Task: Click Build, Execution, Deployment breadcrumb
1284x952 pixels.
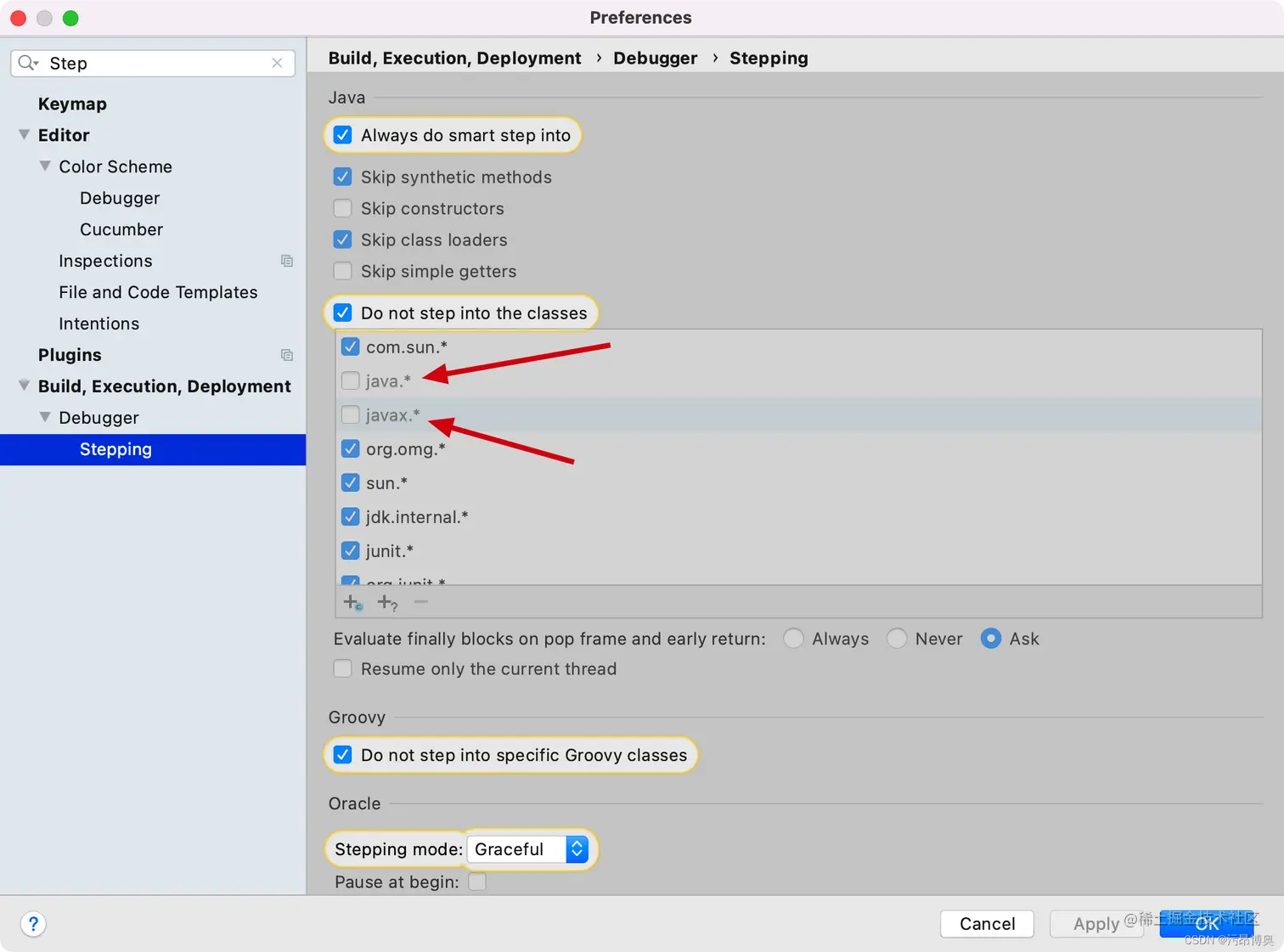Action: (454, 58)
